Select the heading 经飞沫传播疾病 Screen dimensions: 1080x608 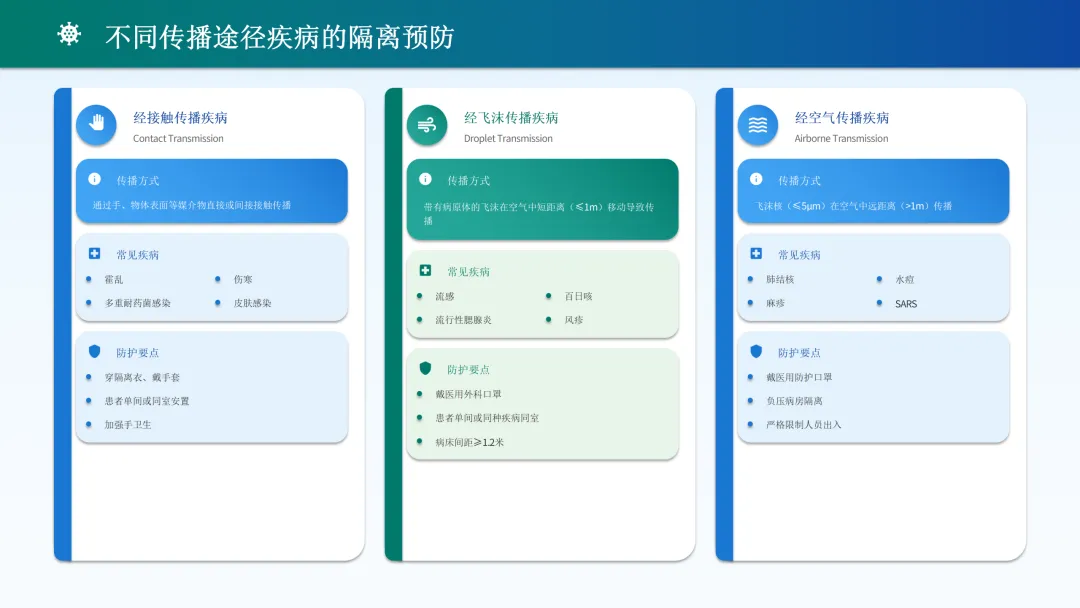click(511, 118)
